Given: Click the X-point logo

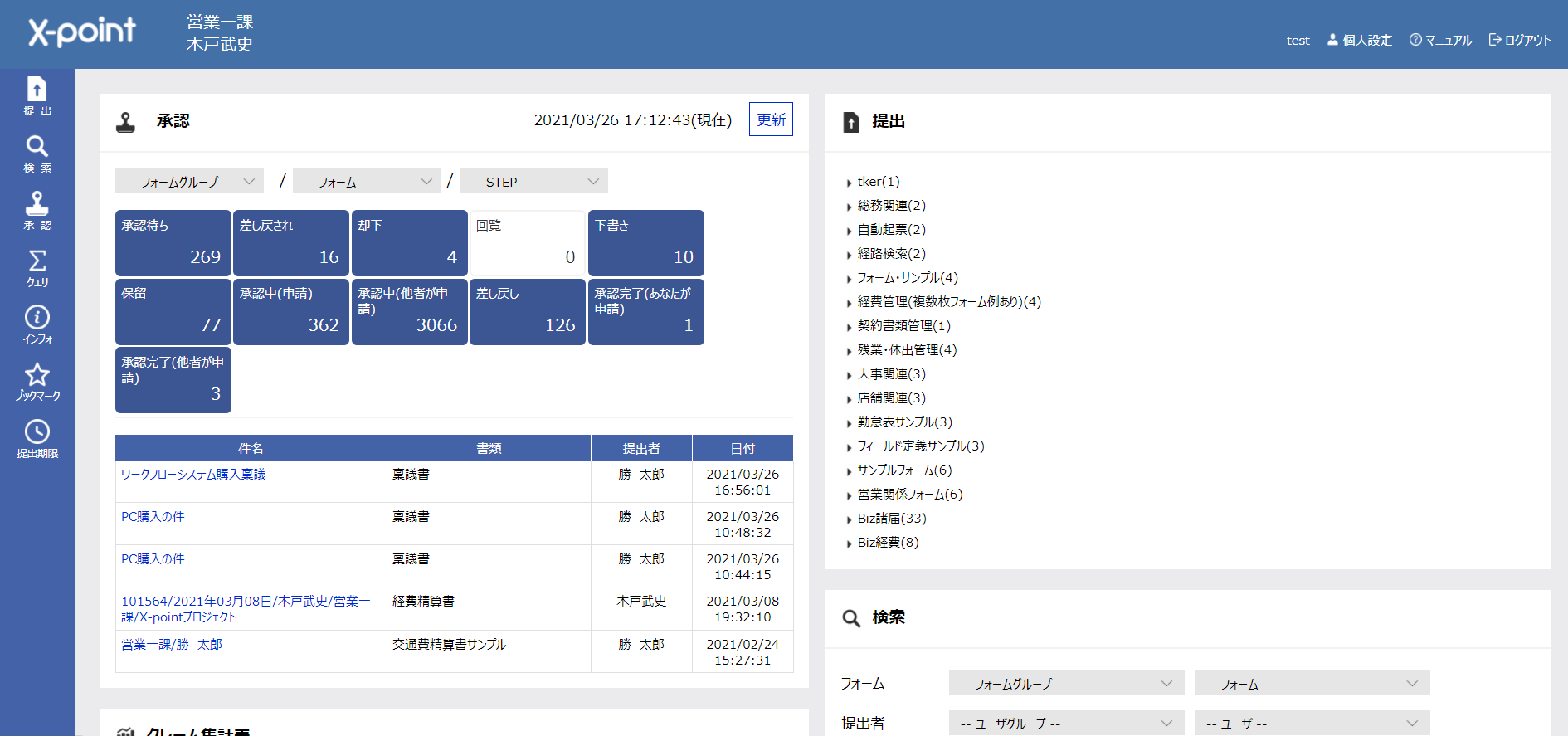Looking at the screenshot, I should 82,32.
